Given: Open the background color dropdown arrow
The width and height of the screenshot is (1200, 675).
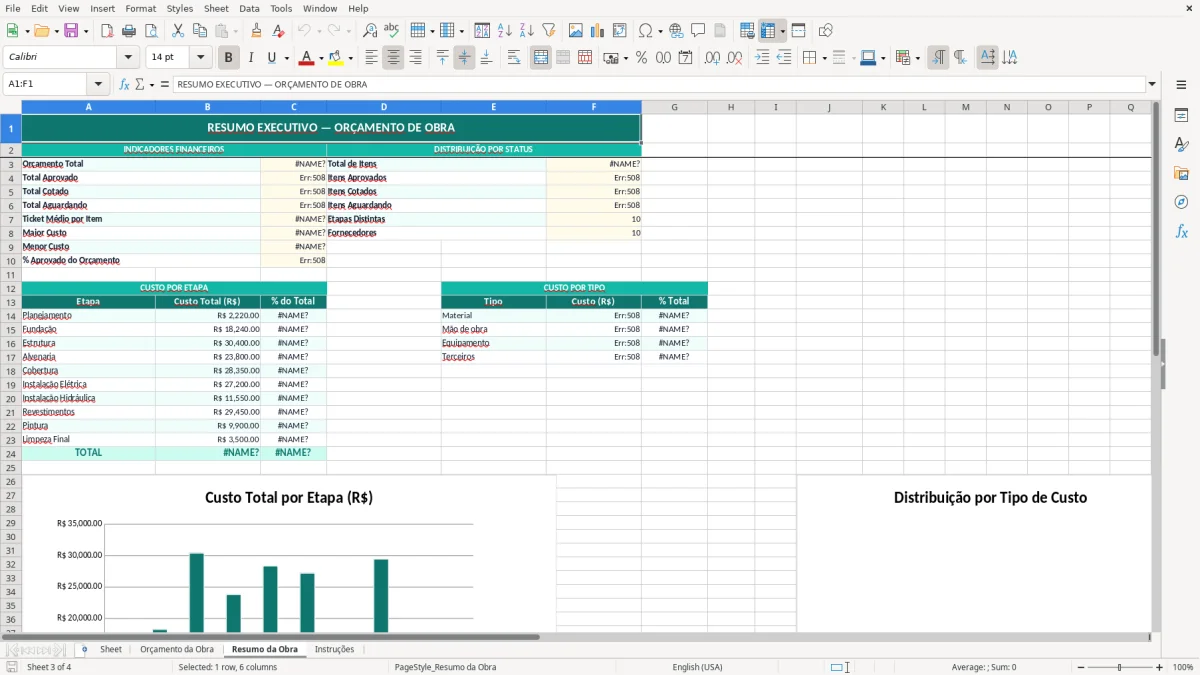Looking at the screenshot, I should 350,58.
